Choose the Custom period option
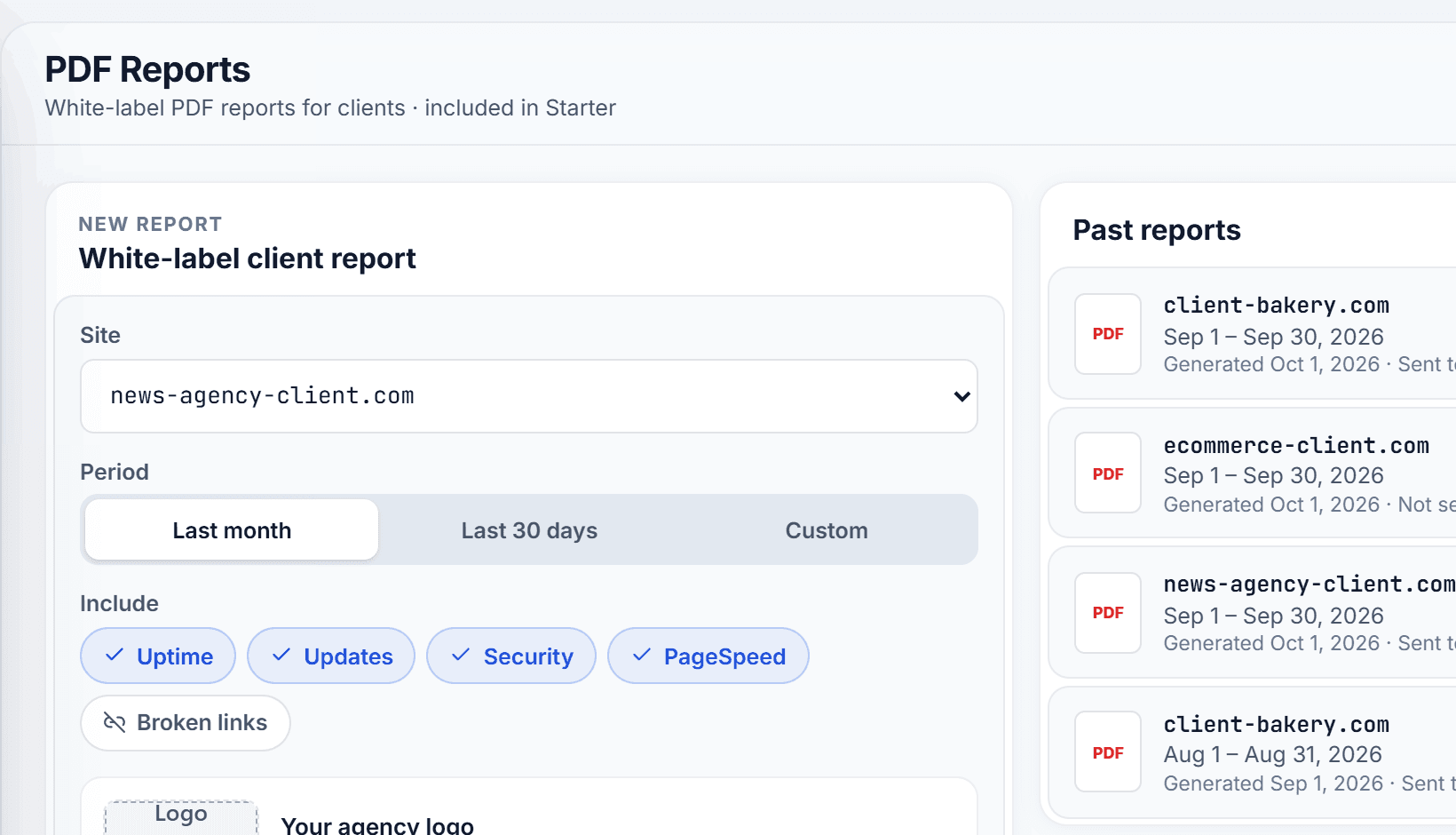Screen dimensions: 1456x835 (827, 529)
